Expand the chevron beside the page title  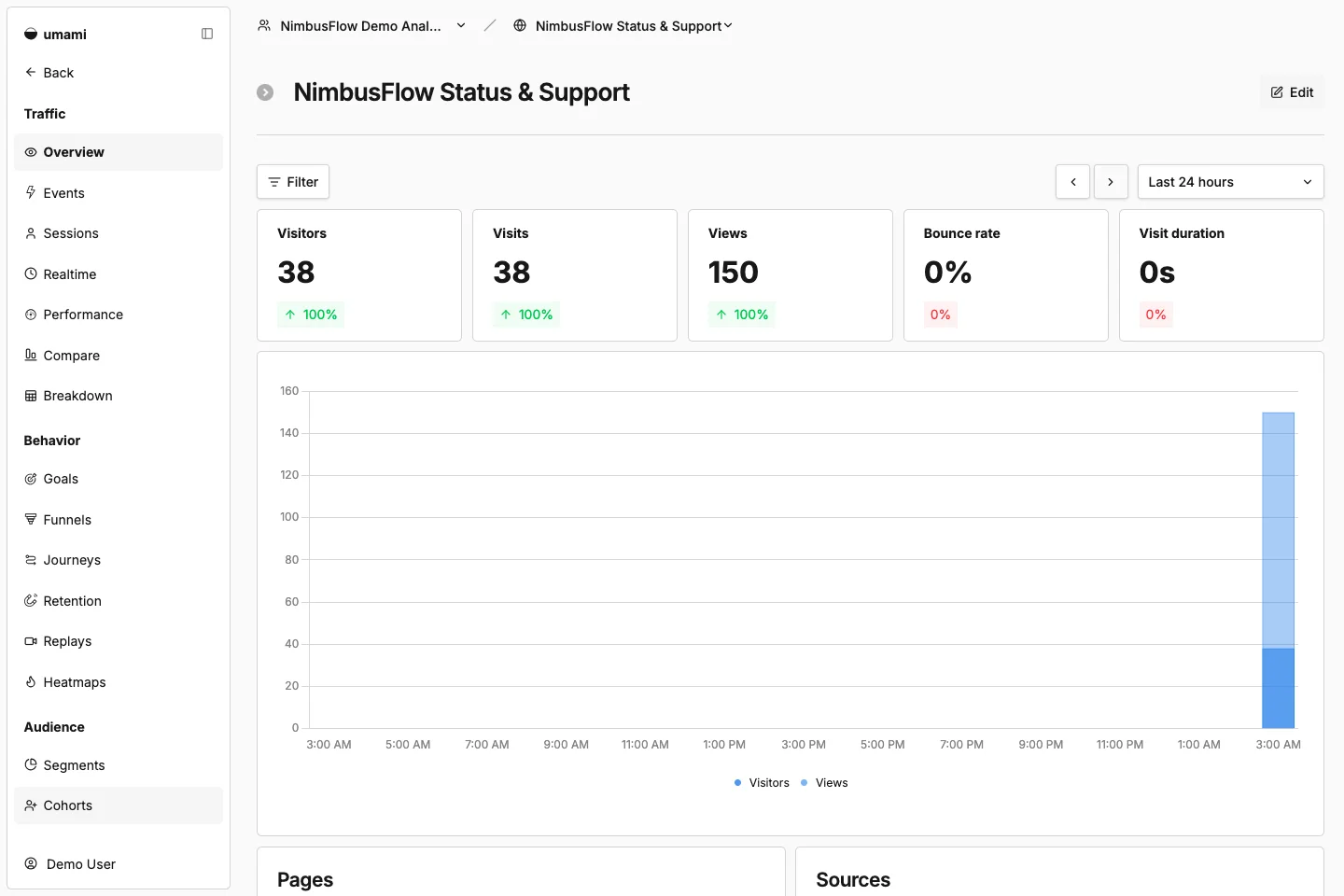click(x=265, y=92)
